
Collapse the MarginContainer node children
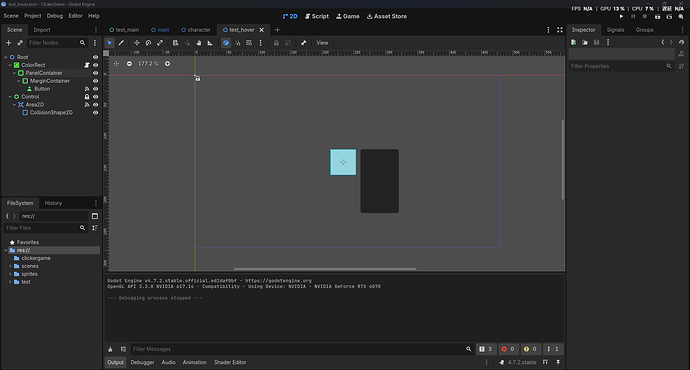coord(18,81)
